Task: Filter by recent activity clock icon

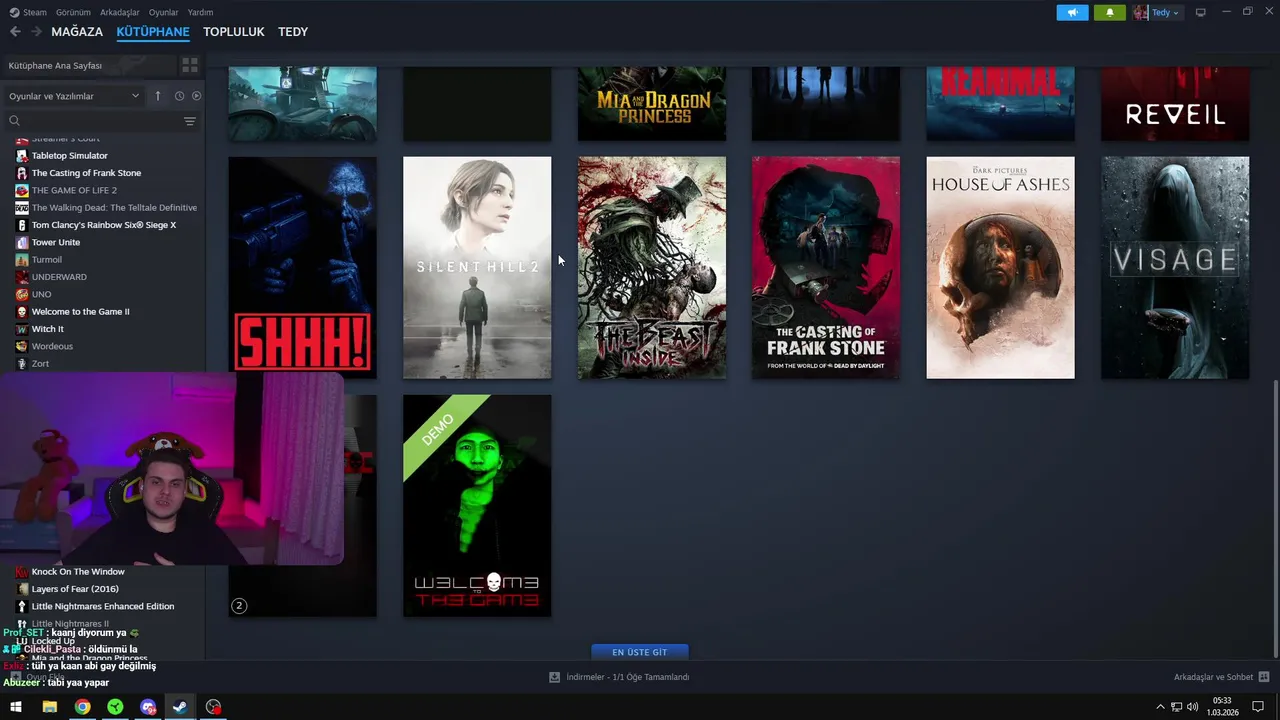Action: coord(179,96)
